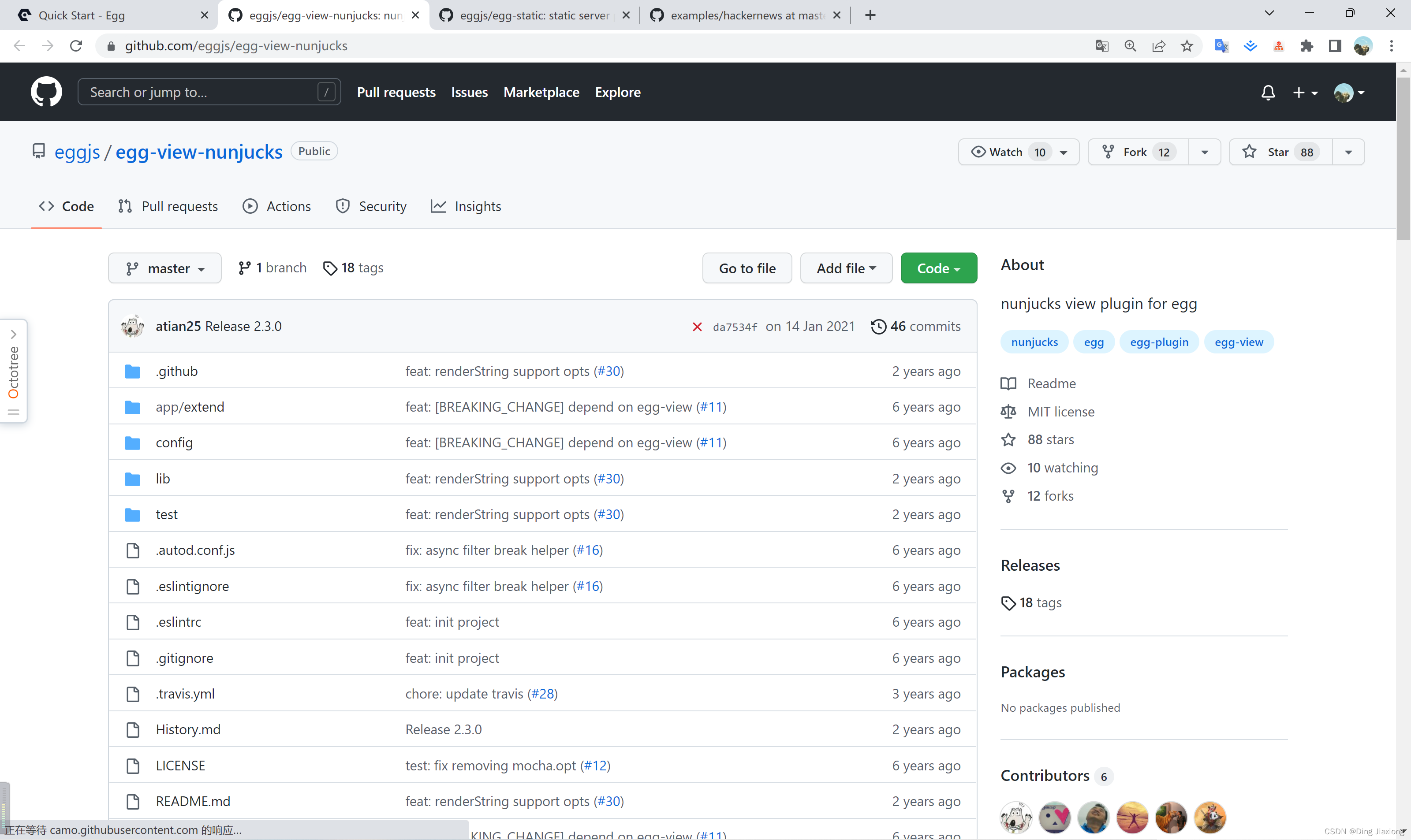Screen dimensions: 1411x840
Task: Open the green Code clone dropdown
Action: coord(939,268)
